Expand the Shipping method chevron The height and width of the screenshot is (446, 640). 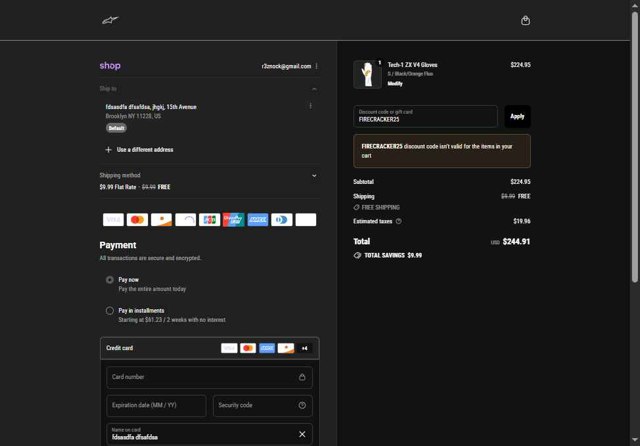(x=314, y=176)
